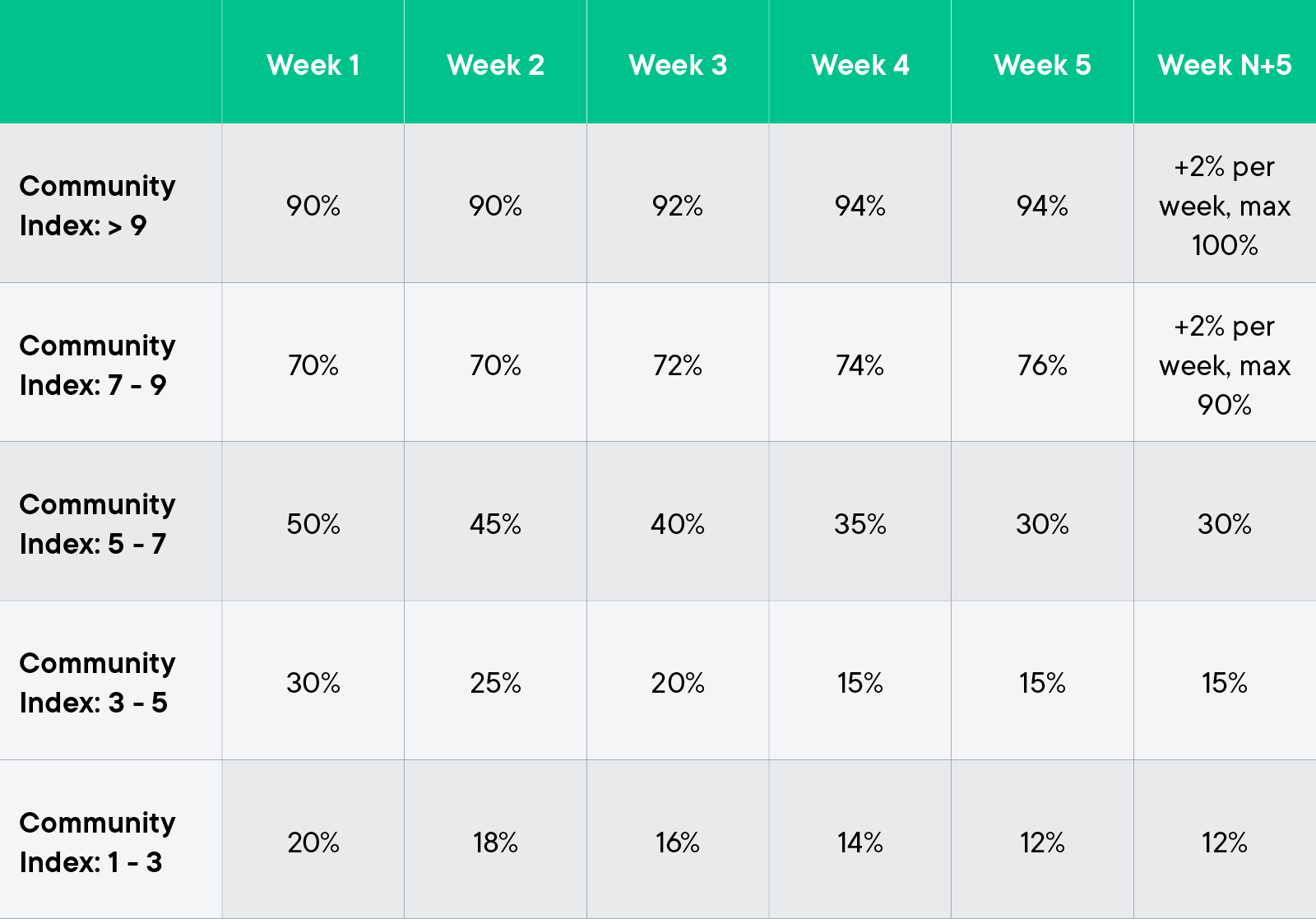Viewport: 1316px width, 919px height.
Task: Click the Week 1 column header
Action: click(313, 65)
